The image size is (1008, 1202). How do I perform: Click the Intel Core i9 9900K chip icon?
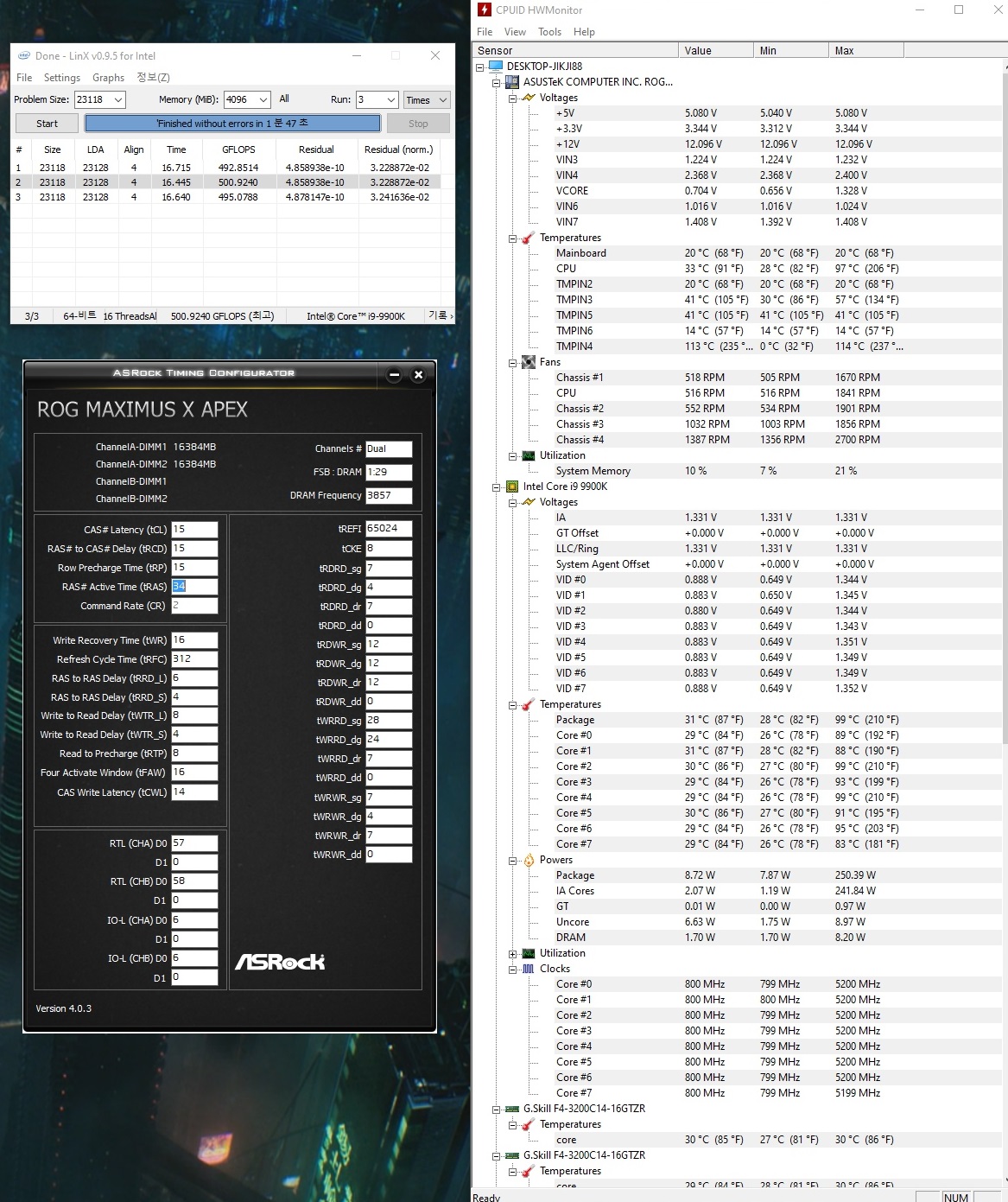click(512, 487)
